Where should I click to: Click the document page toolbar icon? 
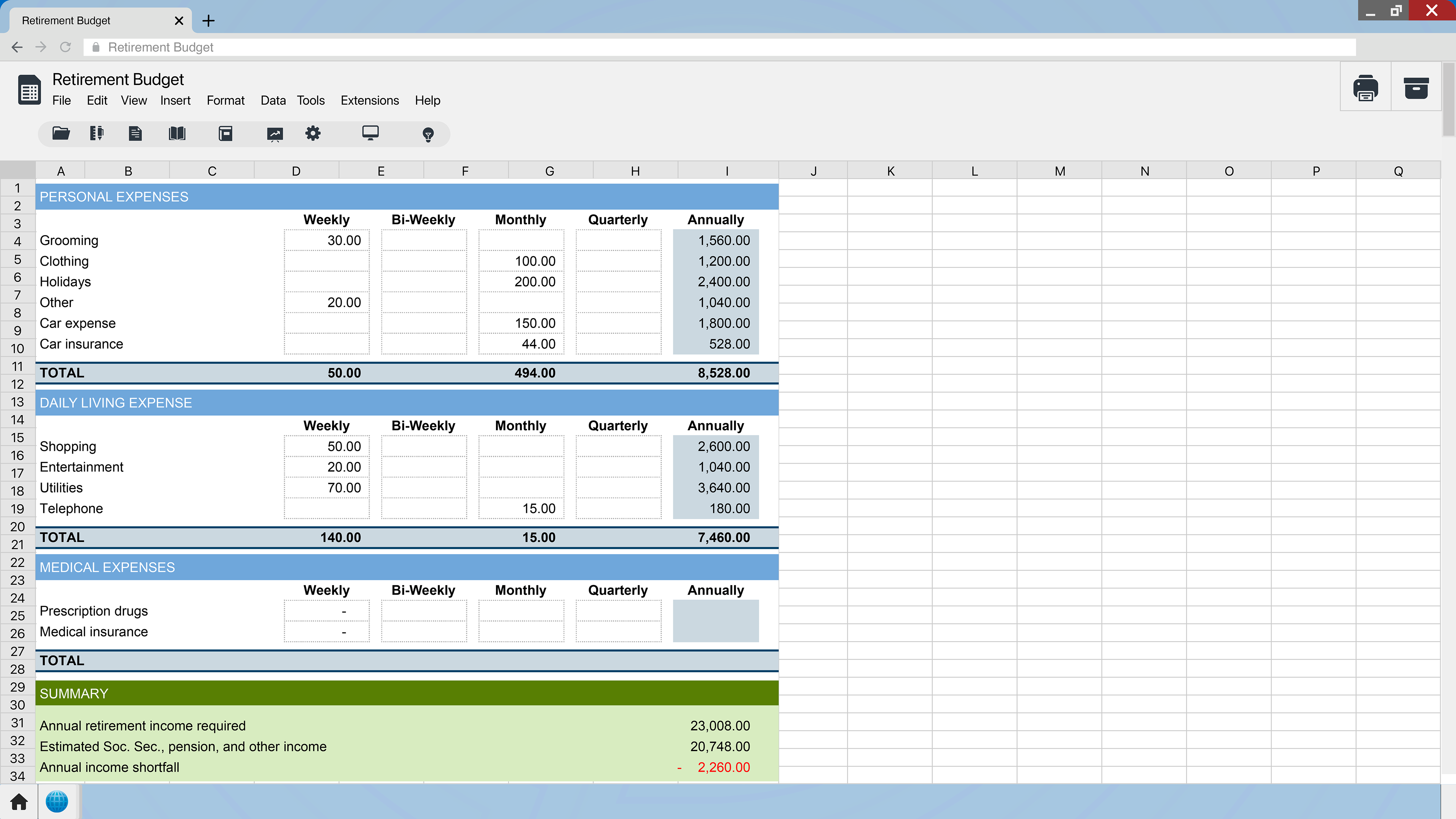coord(135,133)
